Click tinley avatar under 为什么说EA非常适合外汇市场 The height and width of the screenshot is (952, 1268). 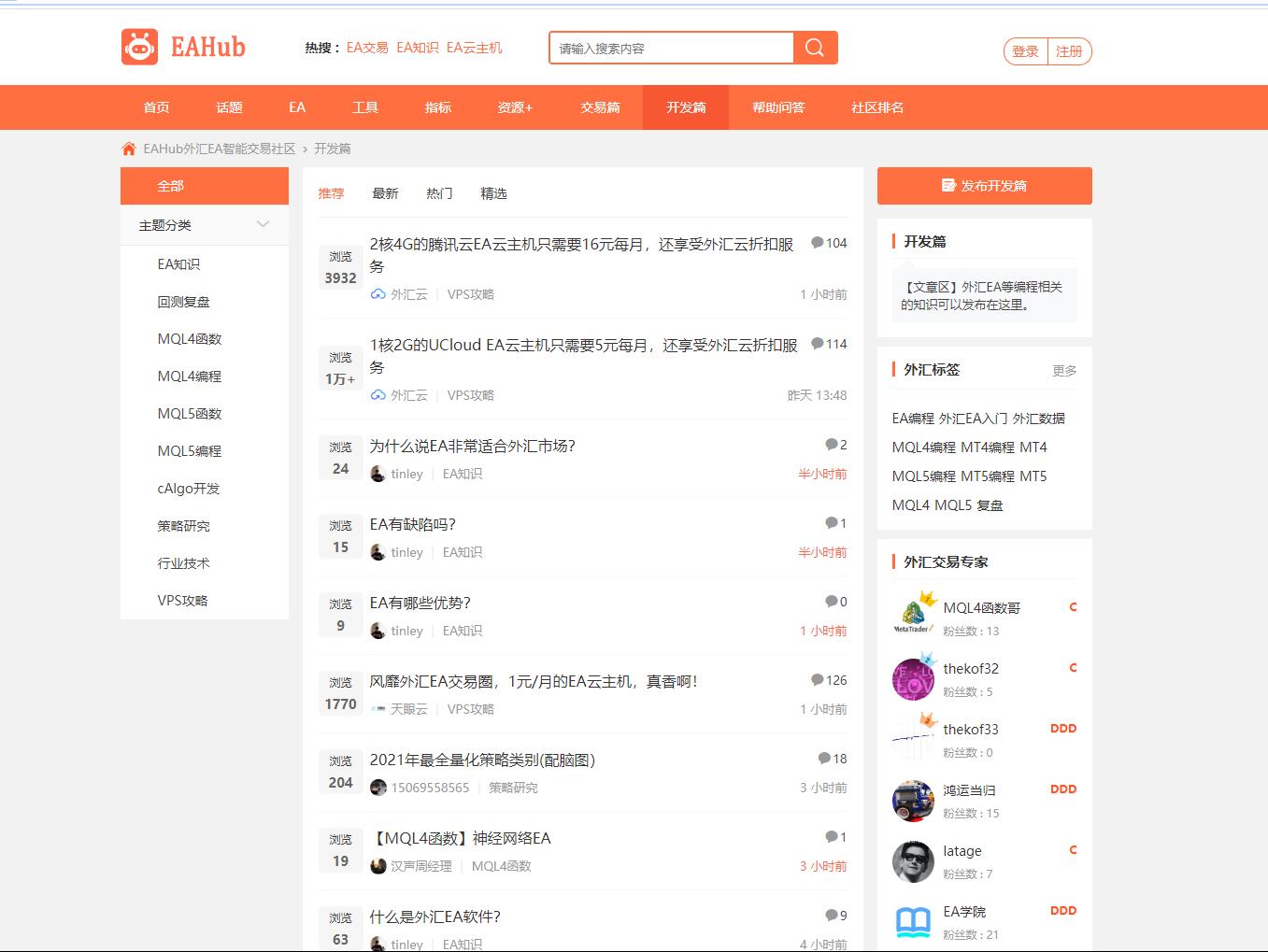tap(378, 474)
